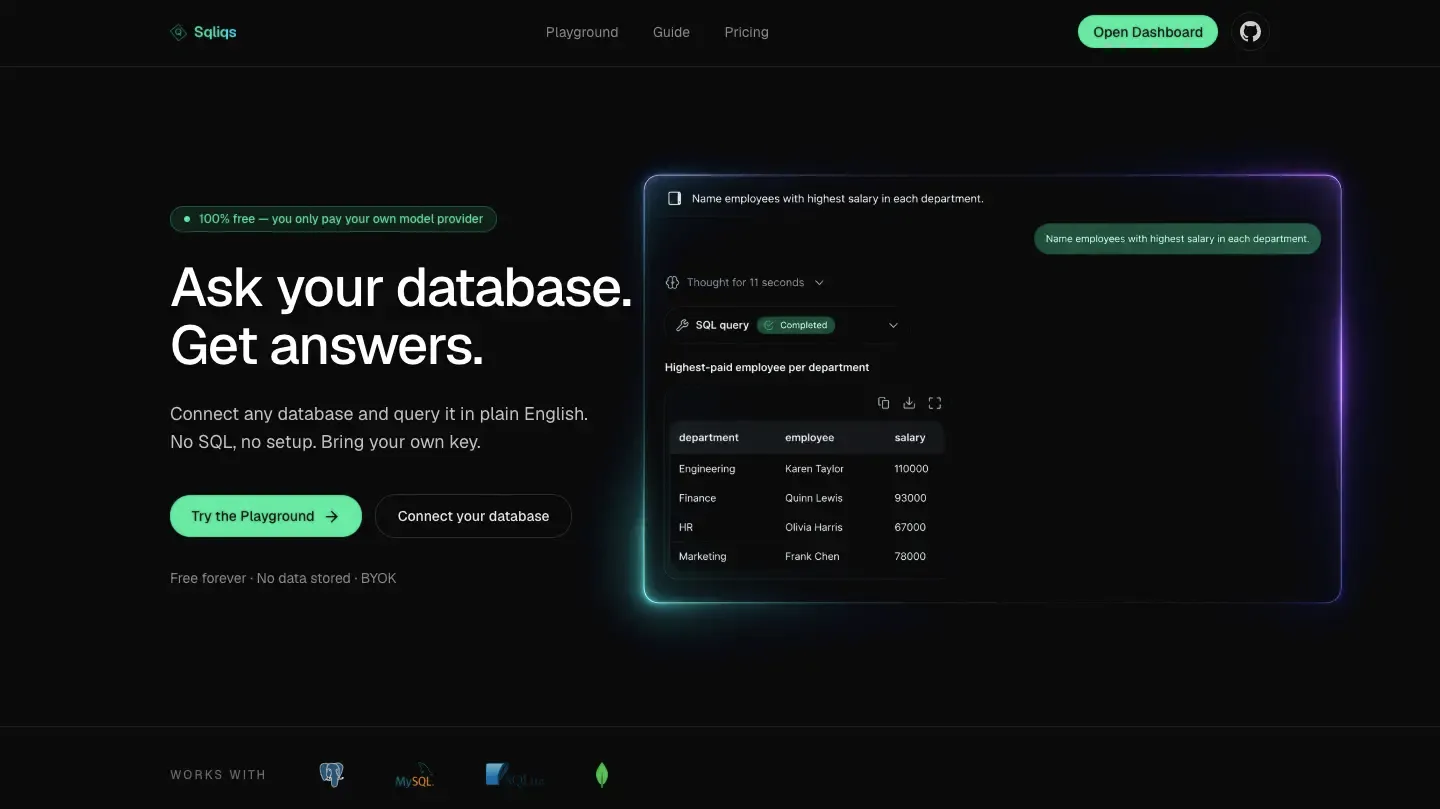Click the demo window title text

click(x=838, y=199)
